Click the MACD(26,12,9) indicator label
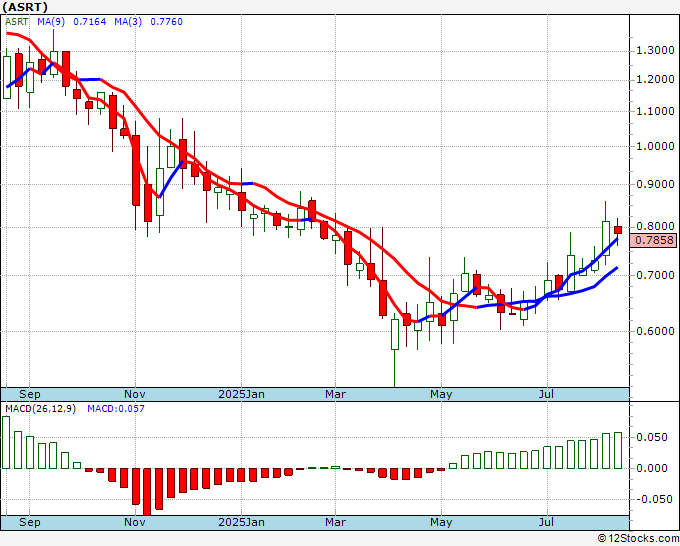This screenshot has height=546, width=680. pyautogui.click(x=40, y=409)
